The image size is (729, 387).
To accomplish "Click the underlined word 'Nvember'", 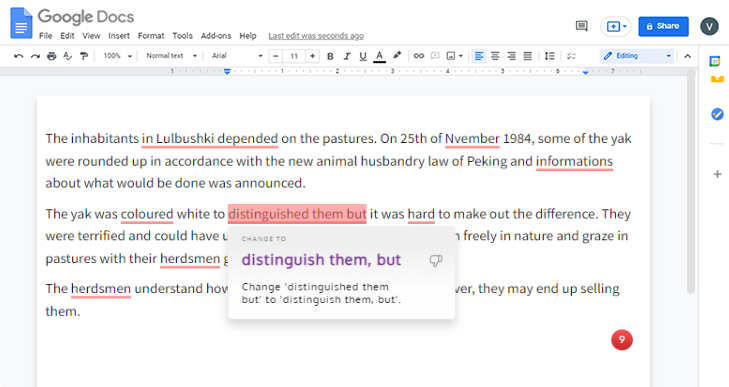I will 472,139.
